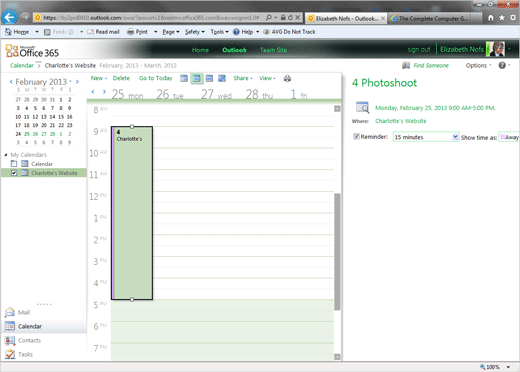Viewport: 520px width, 372px height.
Task: Click Delete in calendar toolbar
Action: [x=121, y=78]
